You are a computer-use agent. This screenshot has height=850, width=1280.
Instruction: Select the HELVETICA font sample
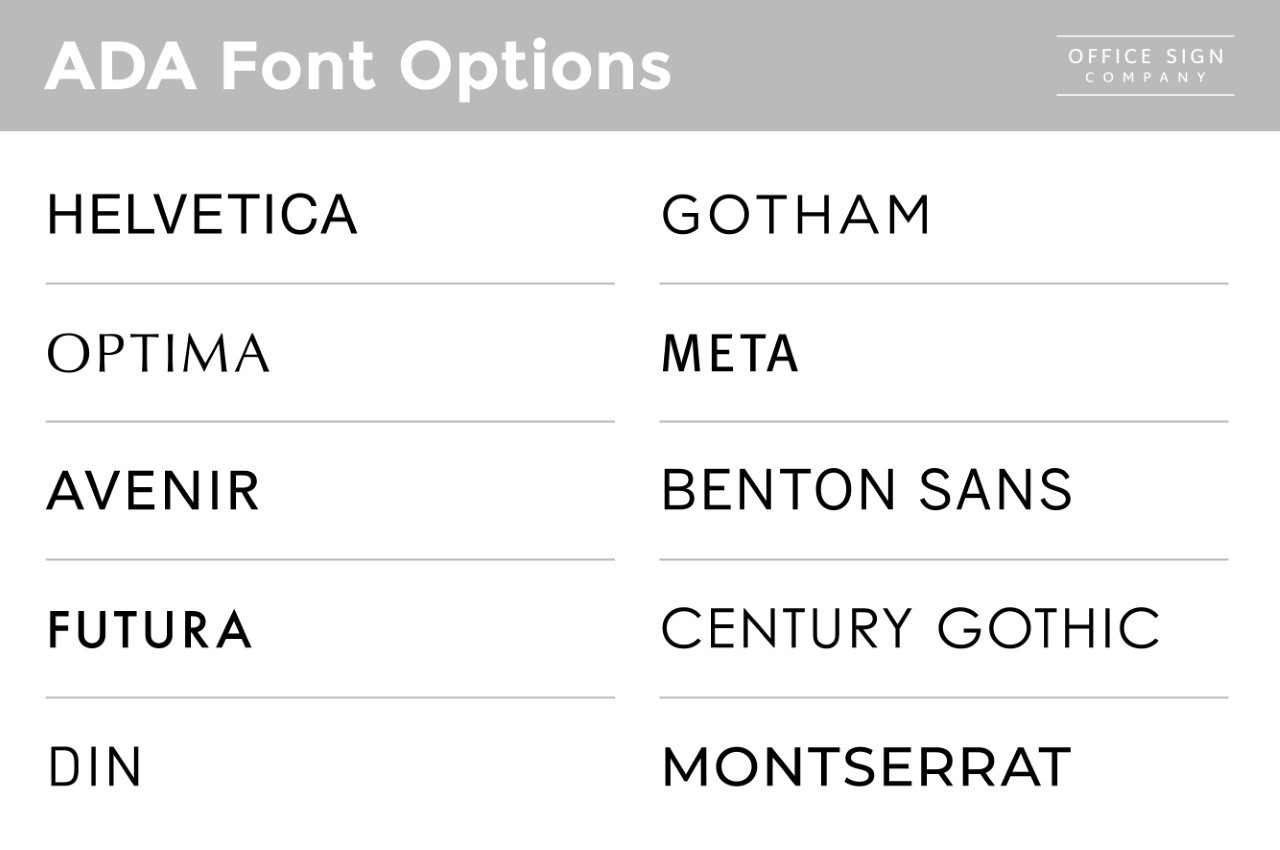202,215
